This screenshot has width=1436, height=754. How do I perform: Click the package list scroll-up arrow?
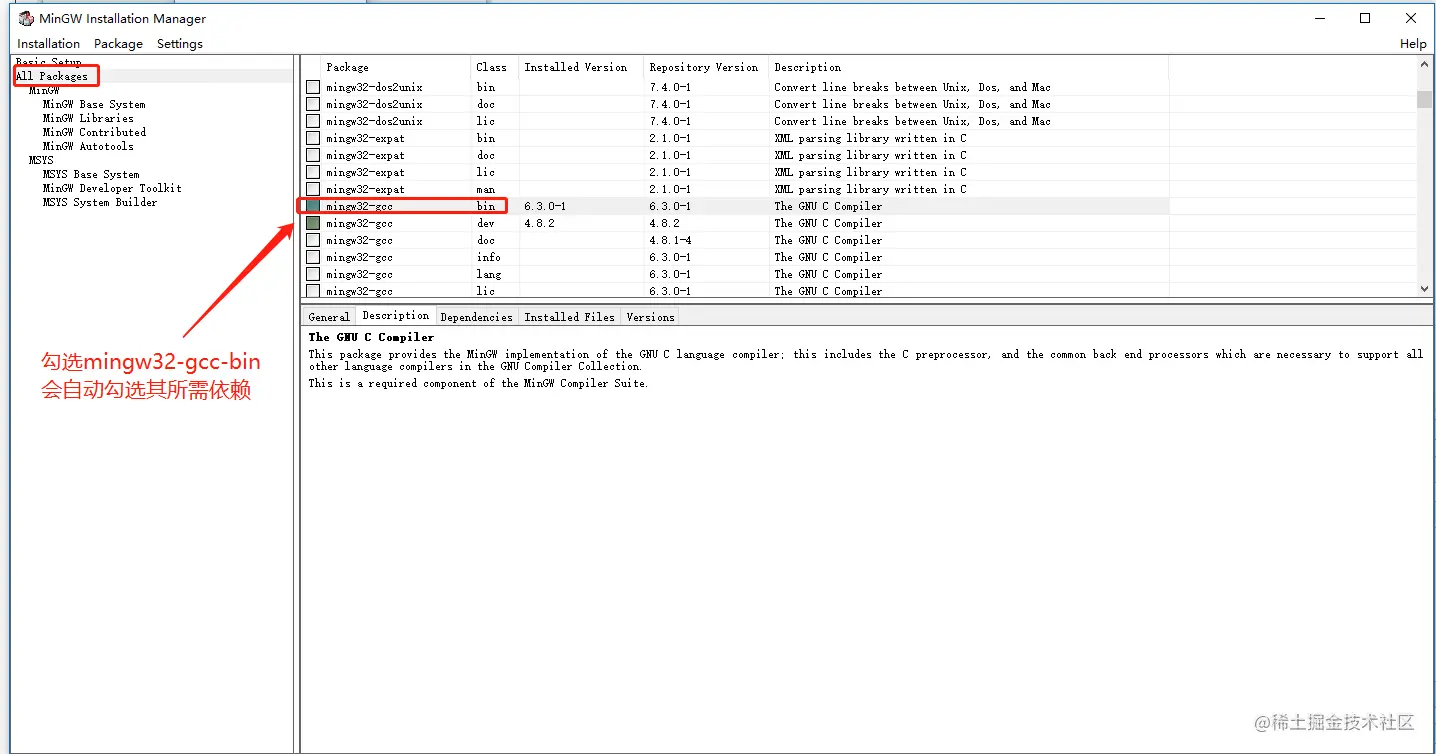tap(1425, 65)
